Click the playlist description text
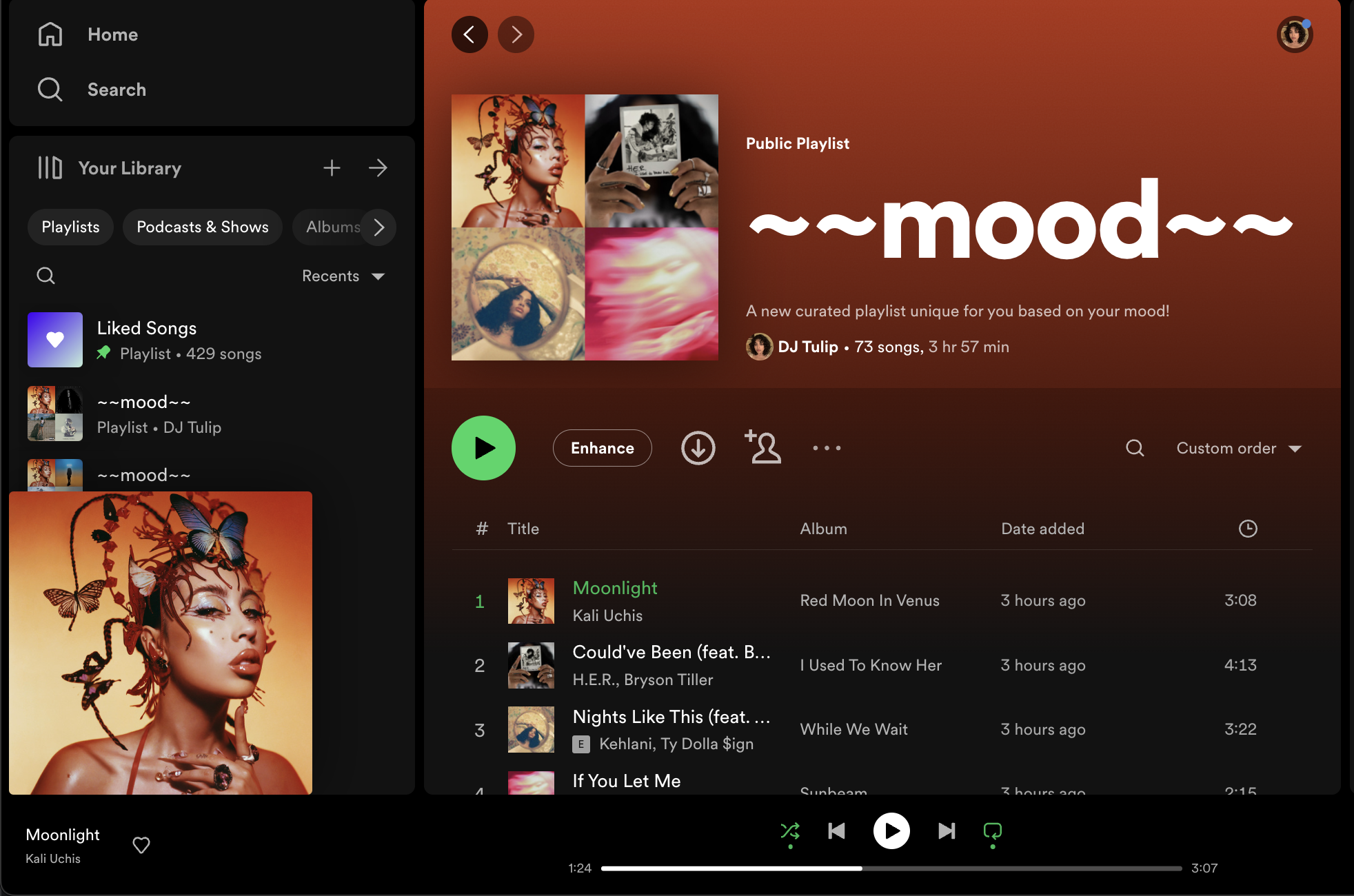The image size is (1354, 896). coord(958,311)
